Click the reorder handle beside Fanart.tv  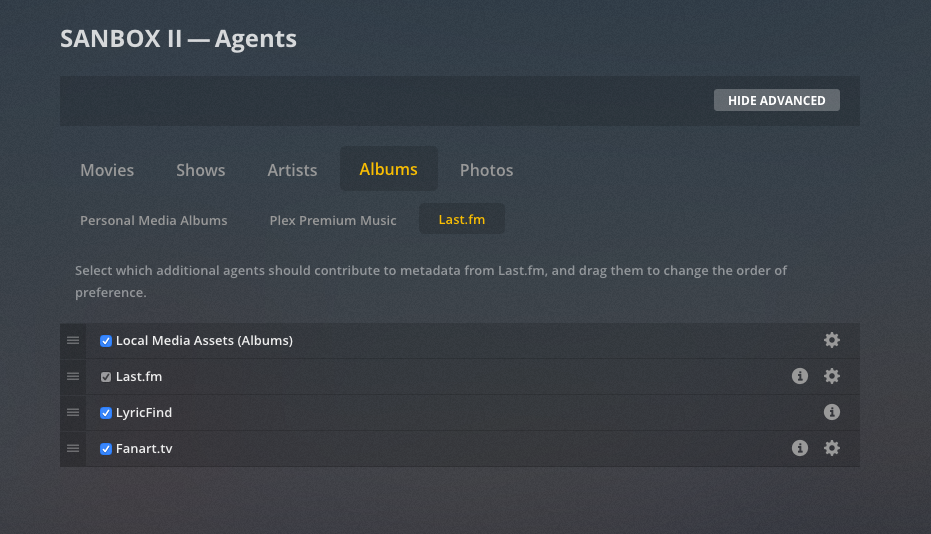(x=73, y=448)
